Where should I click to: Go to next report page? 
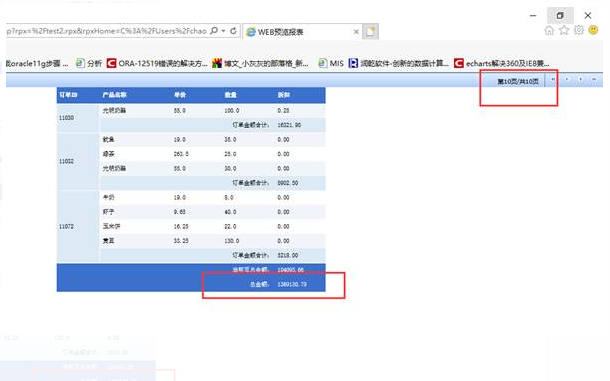[580, 80]
